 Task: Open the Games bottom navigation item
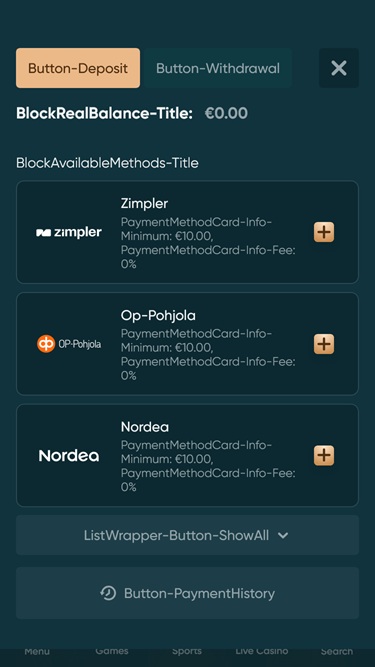[x=112, y=651]
